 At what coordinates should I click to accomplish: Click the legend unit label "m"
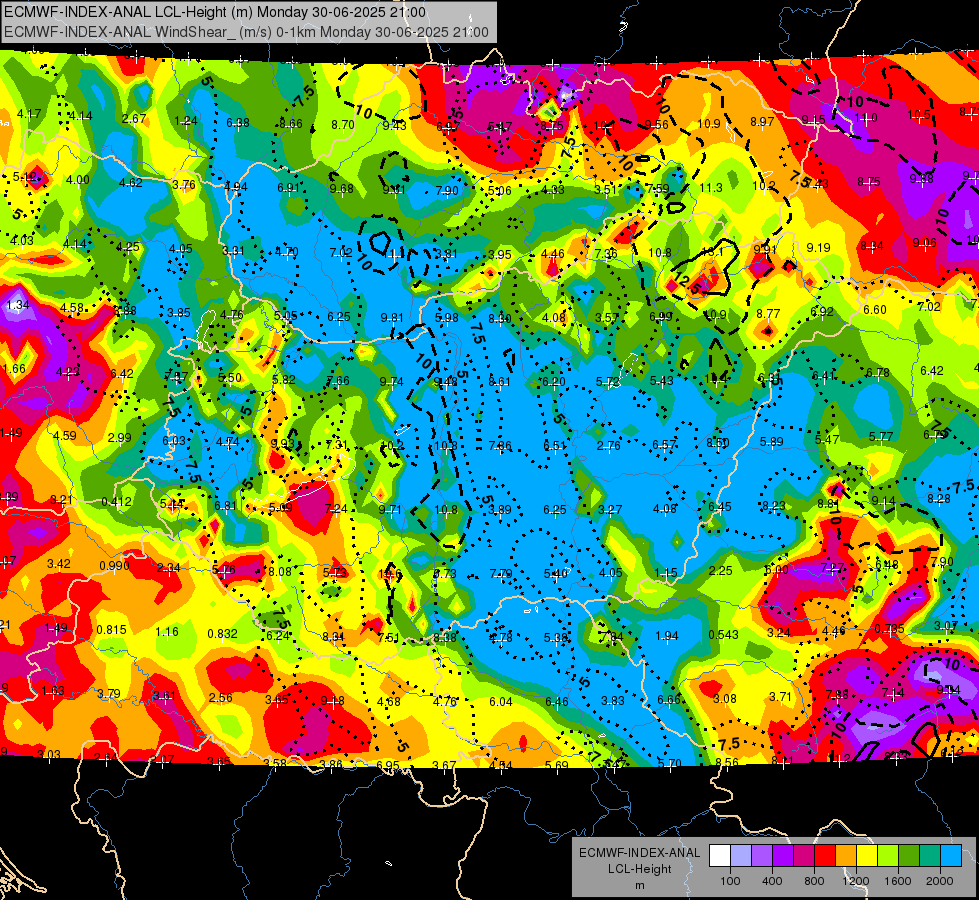tap(639, 885)
